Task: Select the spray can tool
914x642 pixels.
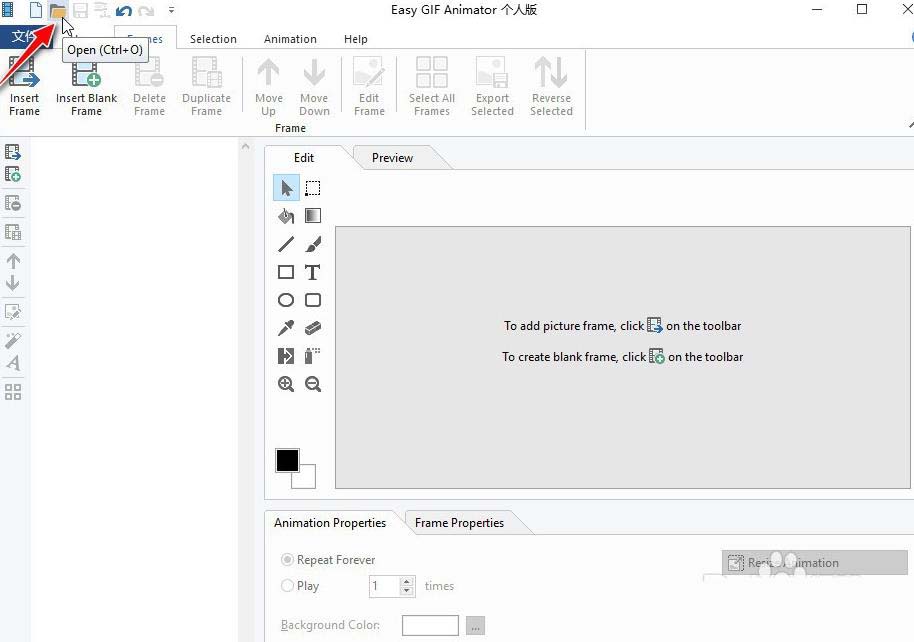Action: click(313, 356)
